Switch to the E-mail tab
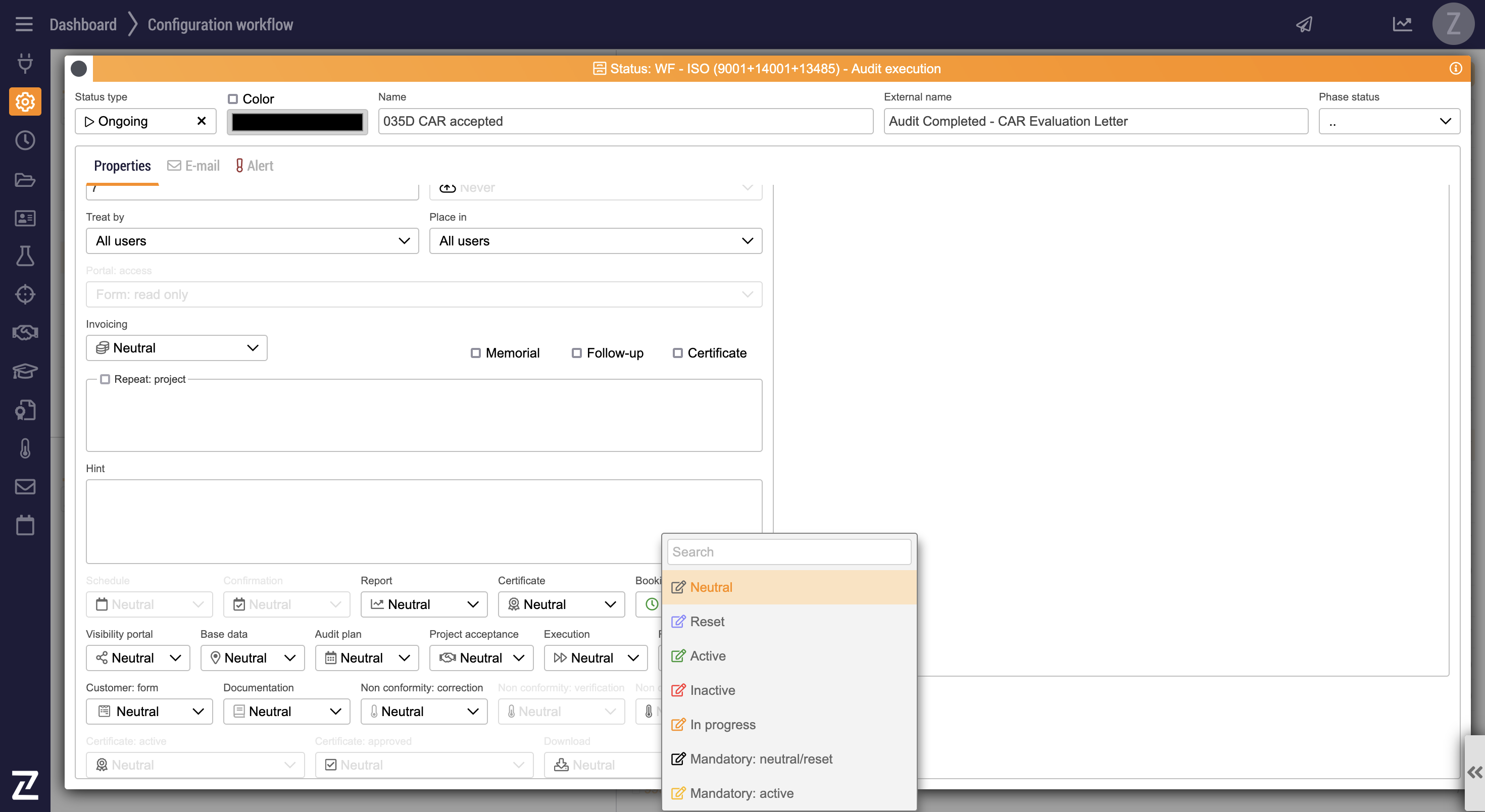1485x812 pixels. [193, 166]
